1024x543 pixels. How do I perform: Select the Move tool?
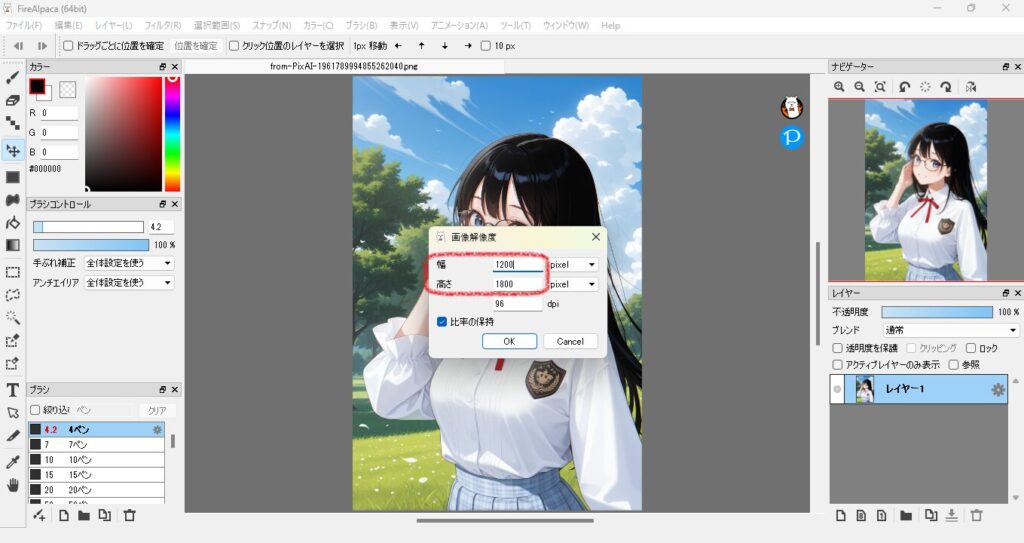(x=13, y=151)
